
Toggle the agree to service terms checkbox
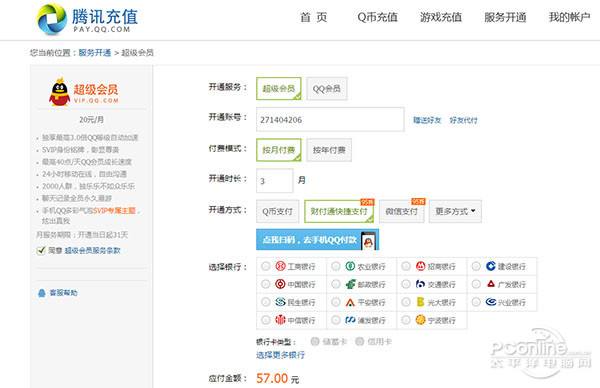[41, 251]
